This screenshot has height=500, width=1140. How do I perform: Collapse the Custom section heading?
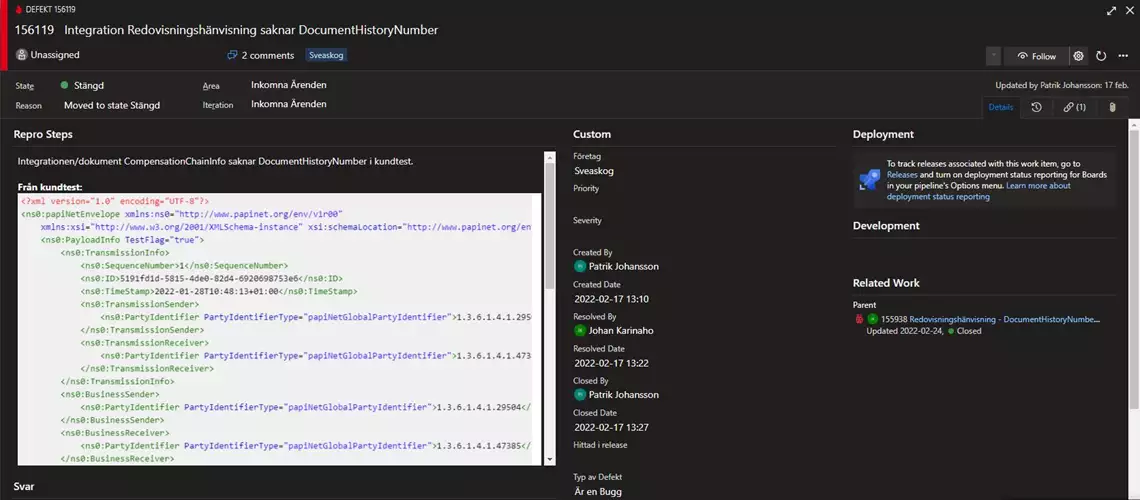tap(592, 134)
